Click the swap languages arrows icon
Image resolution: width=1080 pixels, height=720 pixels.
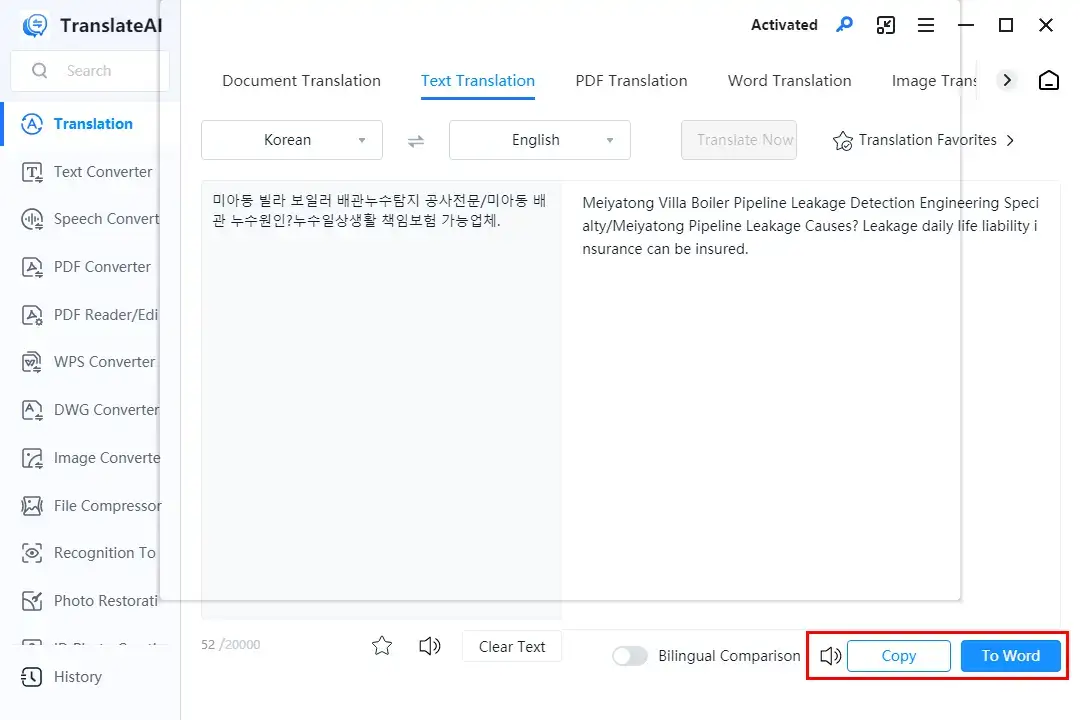[416, 141]
